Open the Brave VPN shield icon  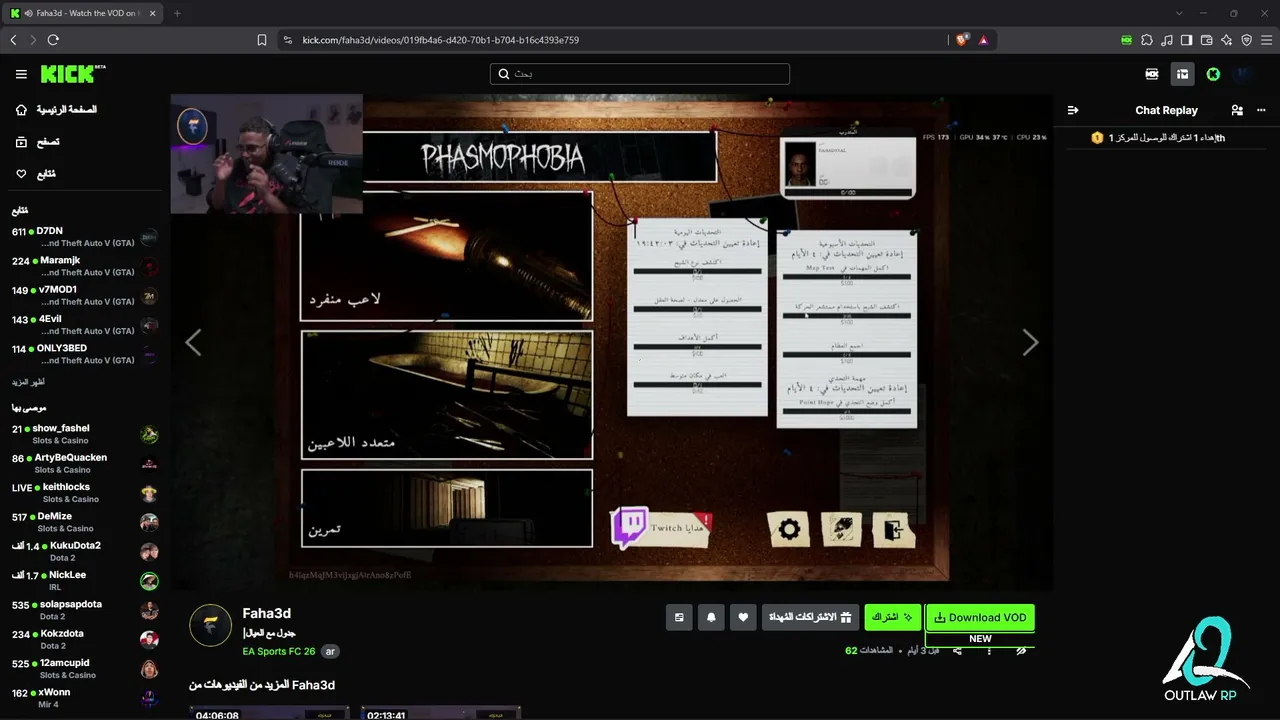(x=1246, y=40)
